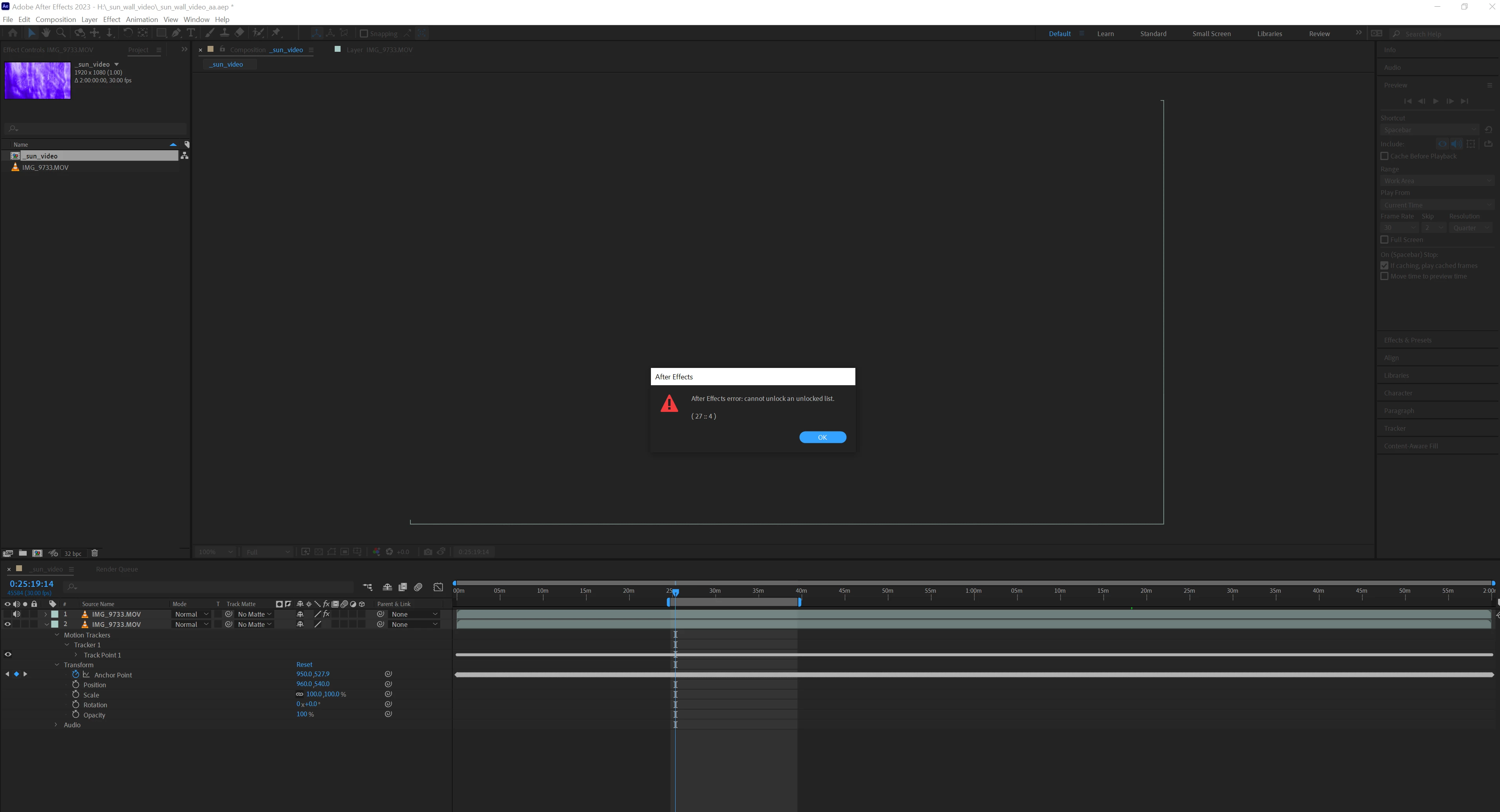1500x812 pixels.
Task: Click the current time indicator handle
Action: 676,592
